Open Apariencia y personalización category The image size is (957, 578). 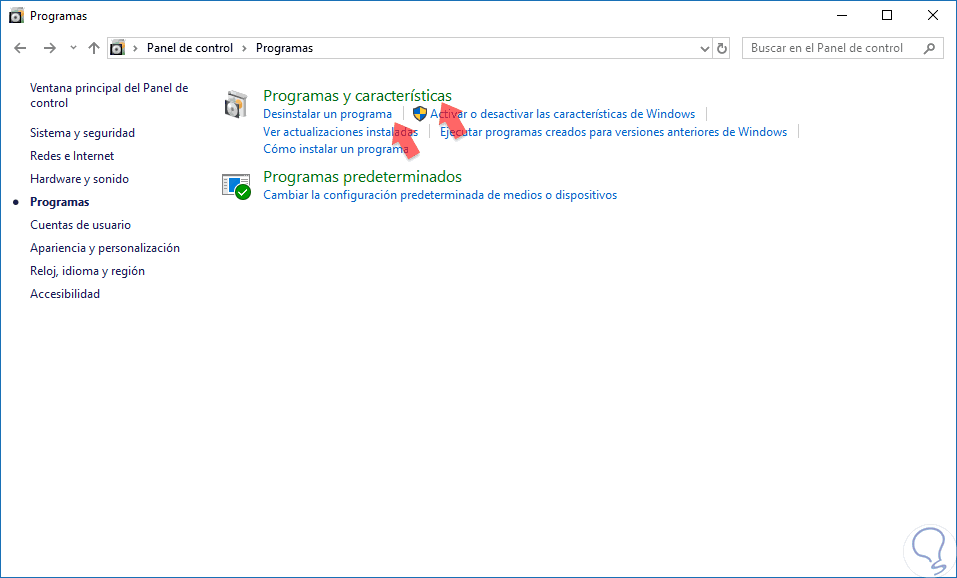(x=105, y=248)
